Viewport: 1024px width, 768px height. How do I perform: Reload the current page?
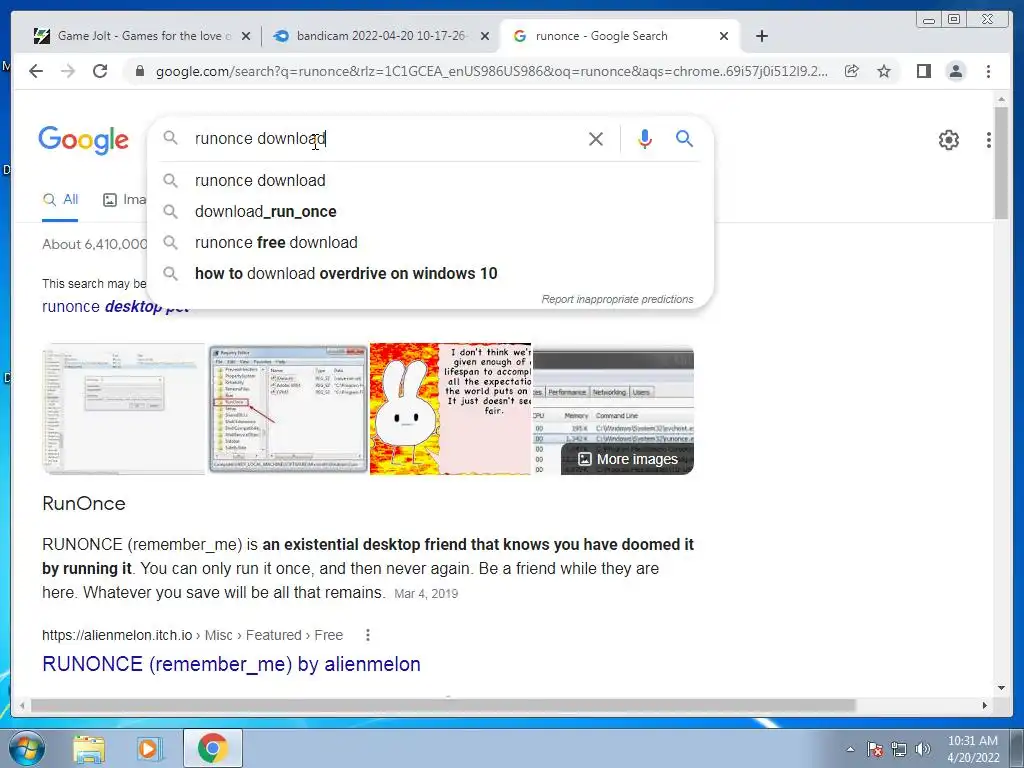click(100, 71)
